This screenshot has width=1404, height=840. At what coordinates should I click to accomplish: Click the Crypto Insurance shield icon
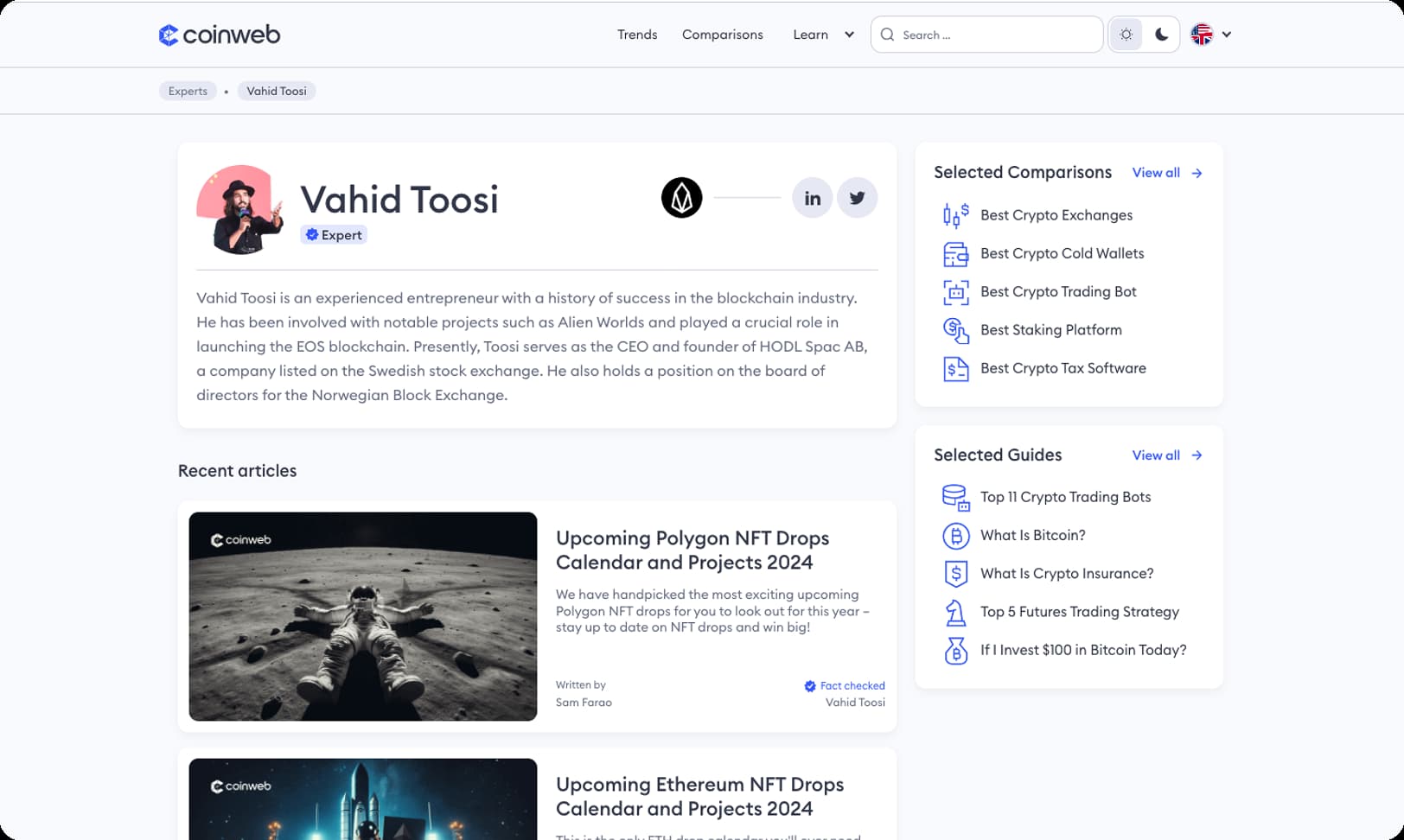coord(955,574)
